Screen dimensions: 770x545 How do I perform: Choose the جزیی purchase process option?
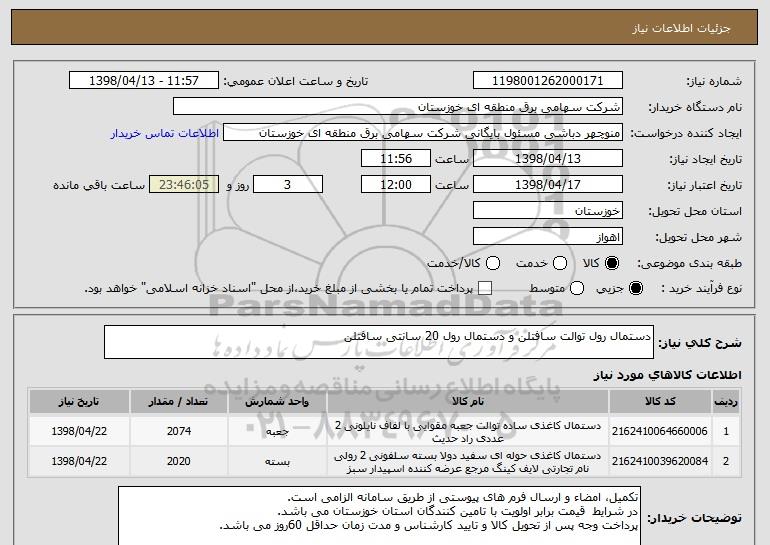click(635, 288)
